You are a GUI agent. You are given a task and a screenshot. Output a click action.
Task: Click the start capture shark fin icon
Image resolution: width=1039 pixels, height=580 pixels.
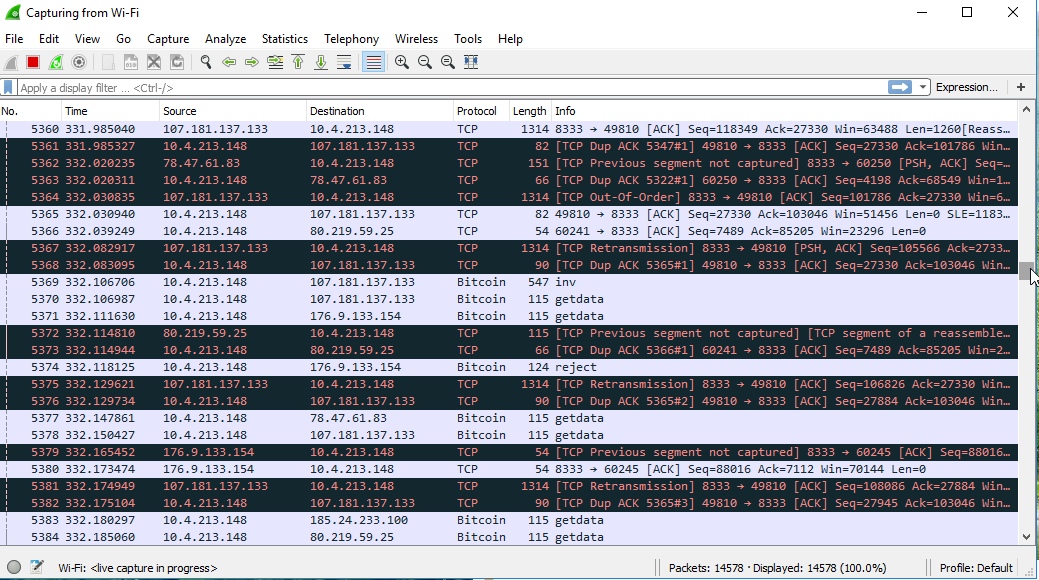point(11,62)
